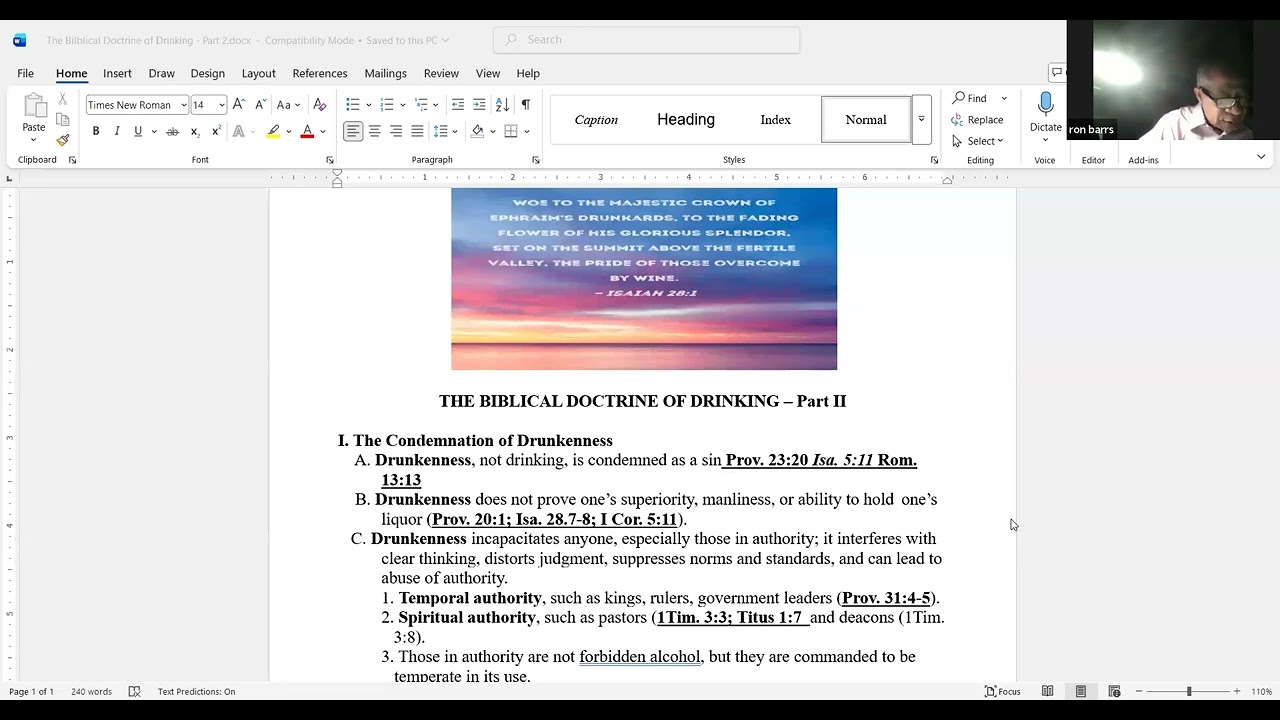Click the Dictate microphone icon
1280x720 pixels.
pyautogui.click(x=1045, y=104)
